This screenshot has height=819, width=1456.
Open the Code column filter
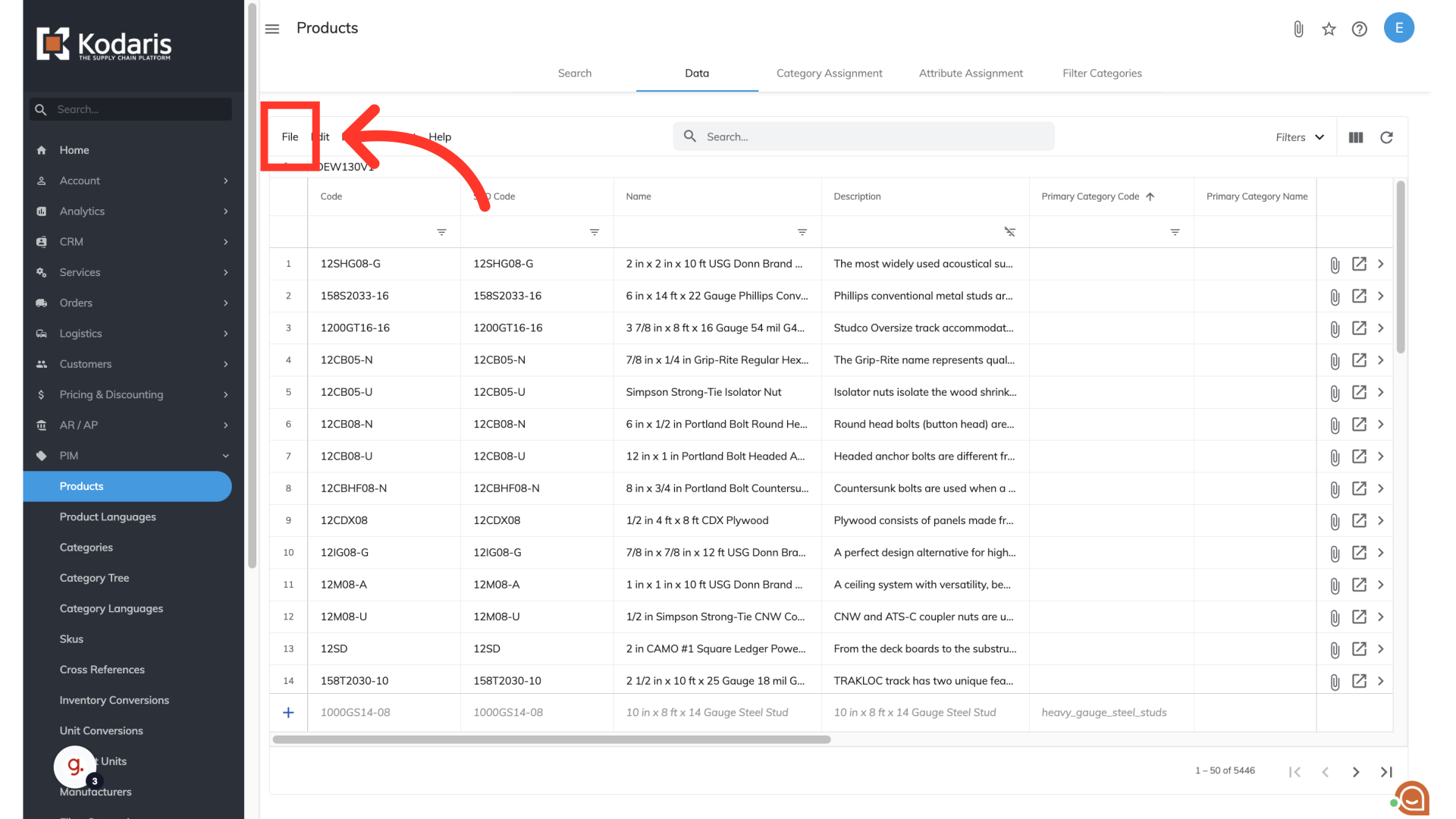[441, 232]
